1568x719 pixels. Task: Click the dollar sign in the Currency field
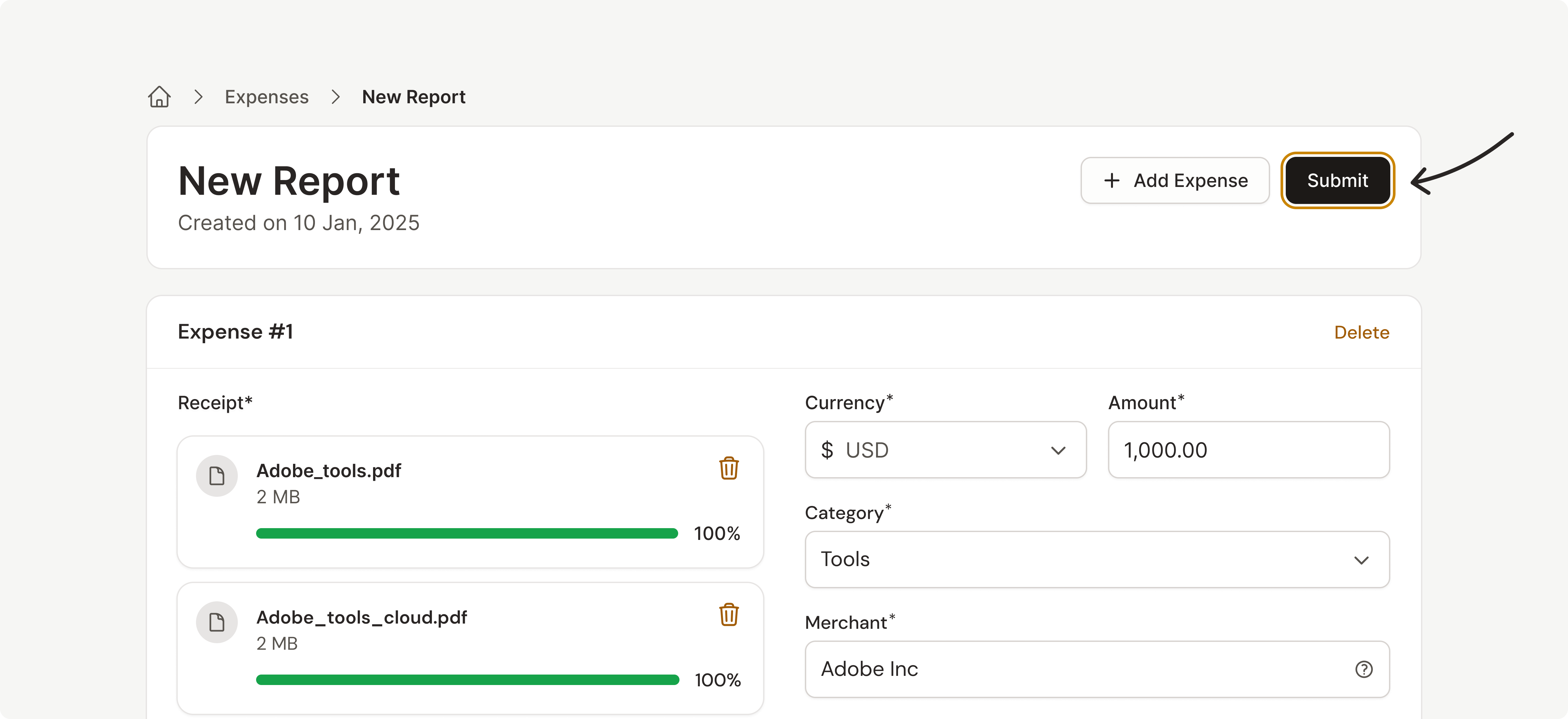tap(826, 450)
